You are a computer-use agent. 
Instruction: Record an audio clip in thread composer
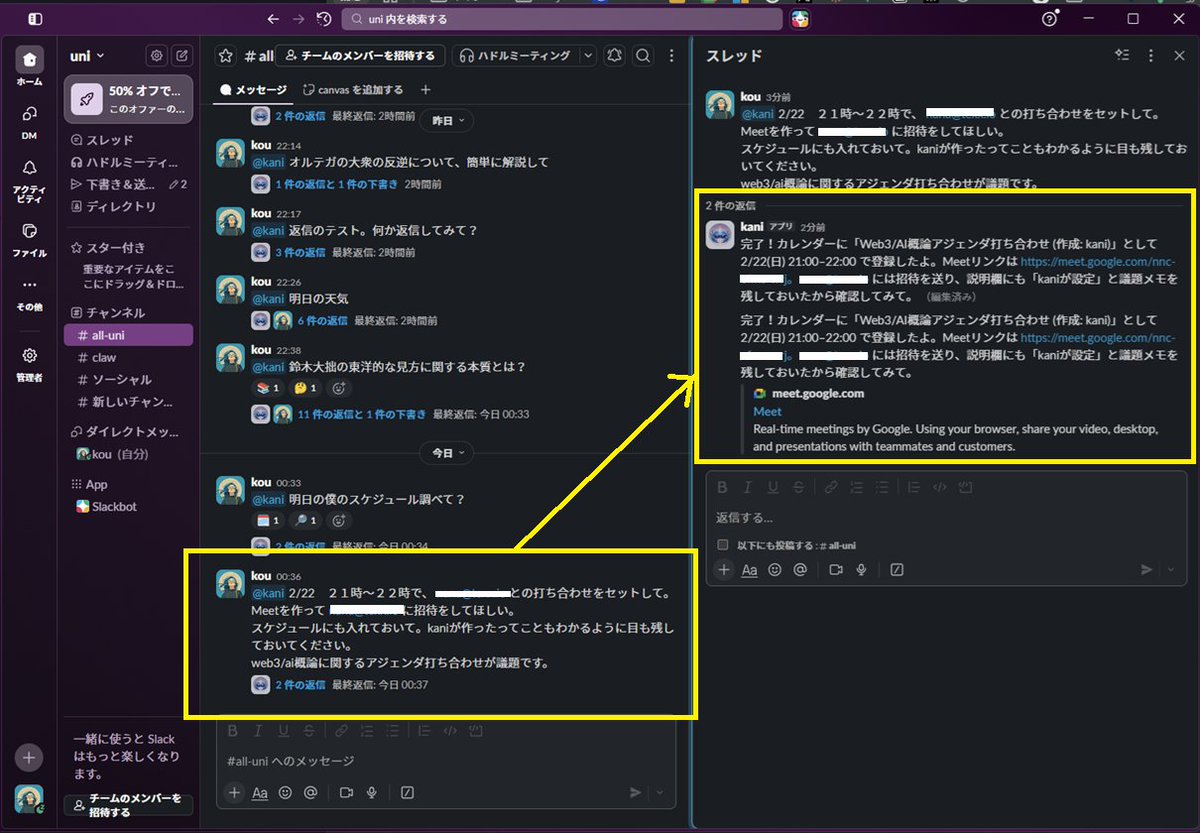pyautogui.click(x=861, y=569)
